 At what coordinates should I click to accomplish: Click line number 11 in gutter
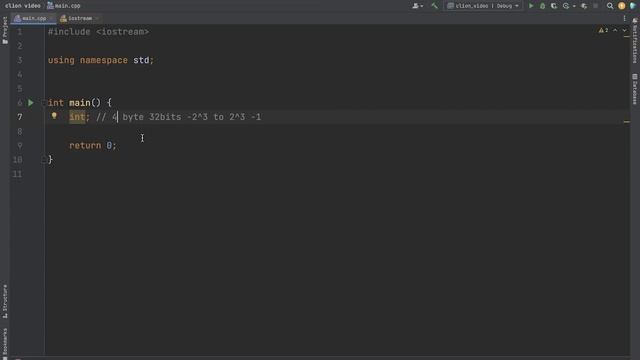click(17, 174)
